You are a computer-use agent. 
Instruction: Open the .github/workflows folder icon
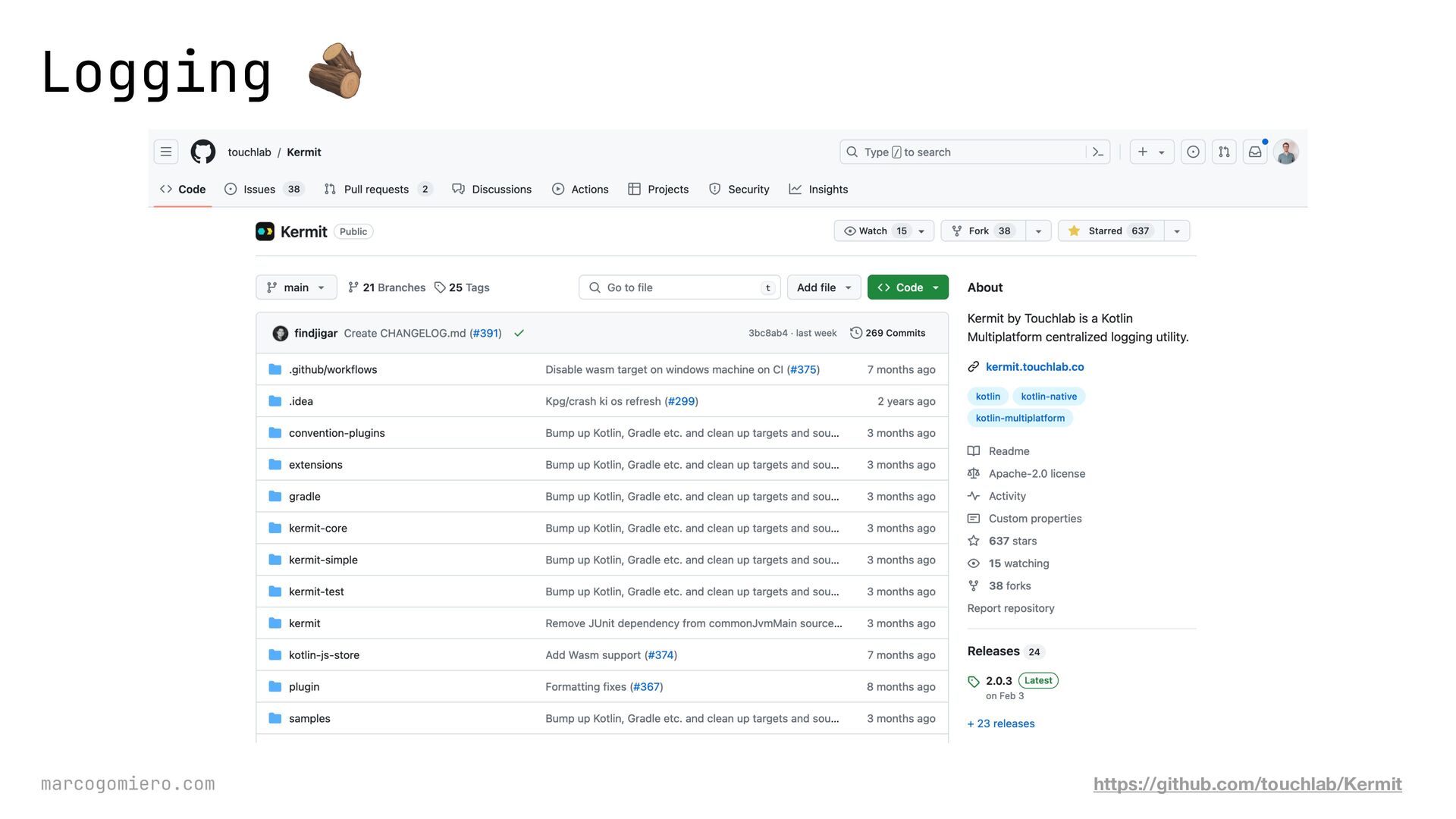click(x=275, y=369)
